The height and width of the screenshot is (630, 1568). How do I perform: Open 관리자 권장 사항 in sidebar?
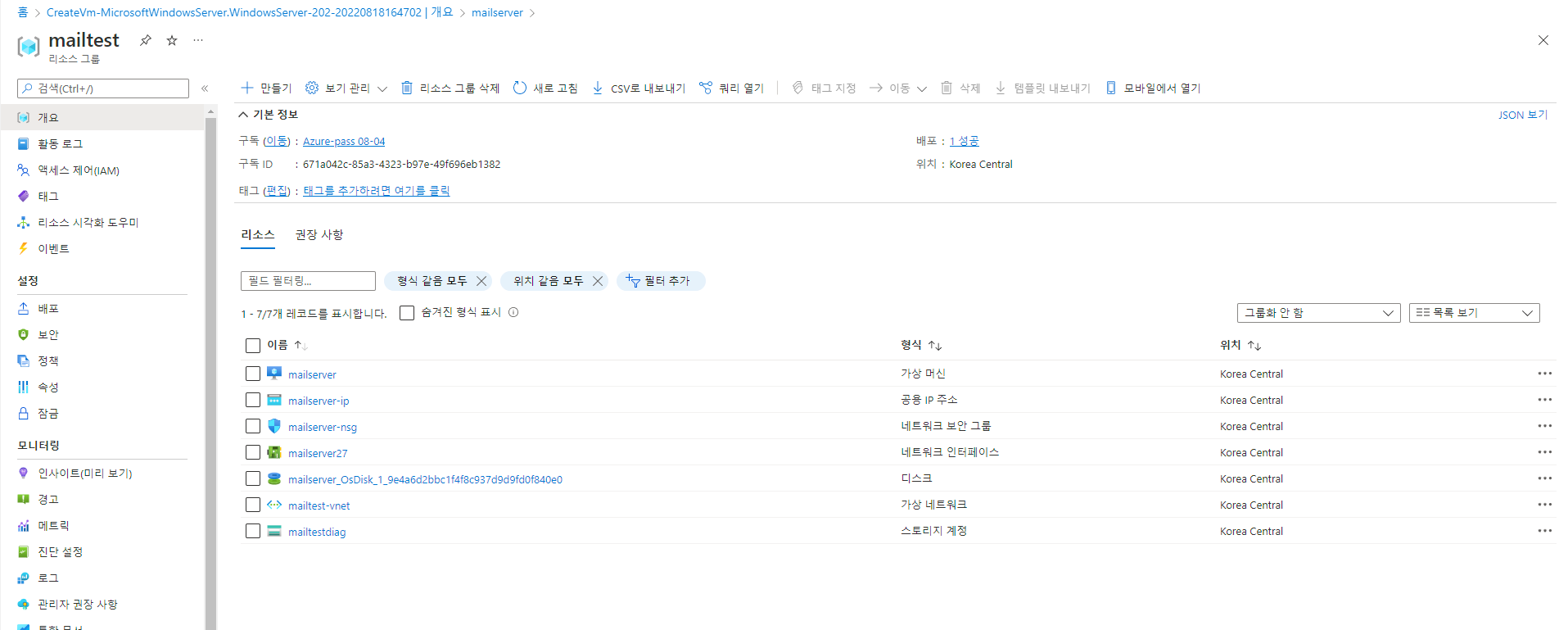(102, 604)
